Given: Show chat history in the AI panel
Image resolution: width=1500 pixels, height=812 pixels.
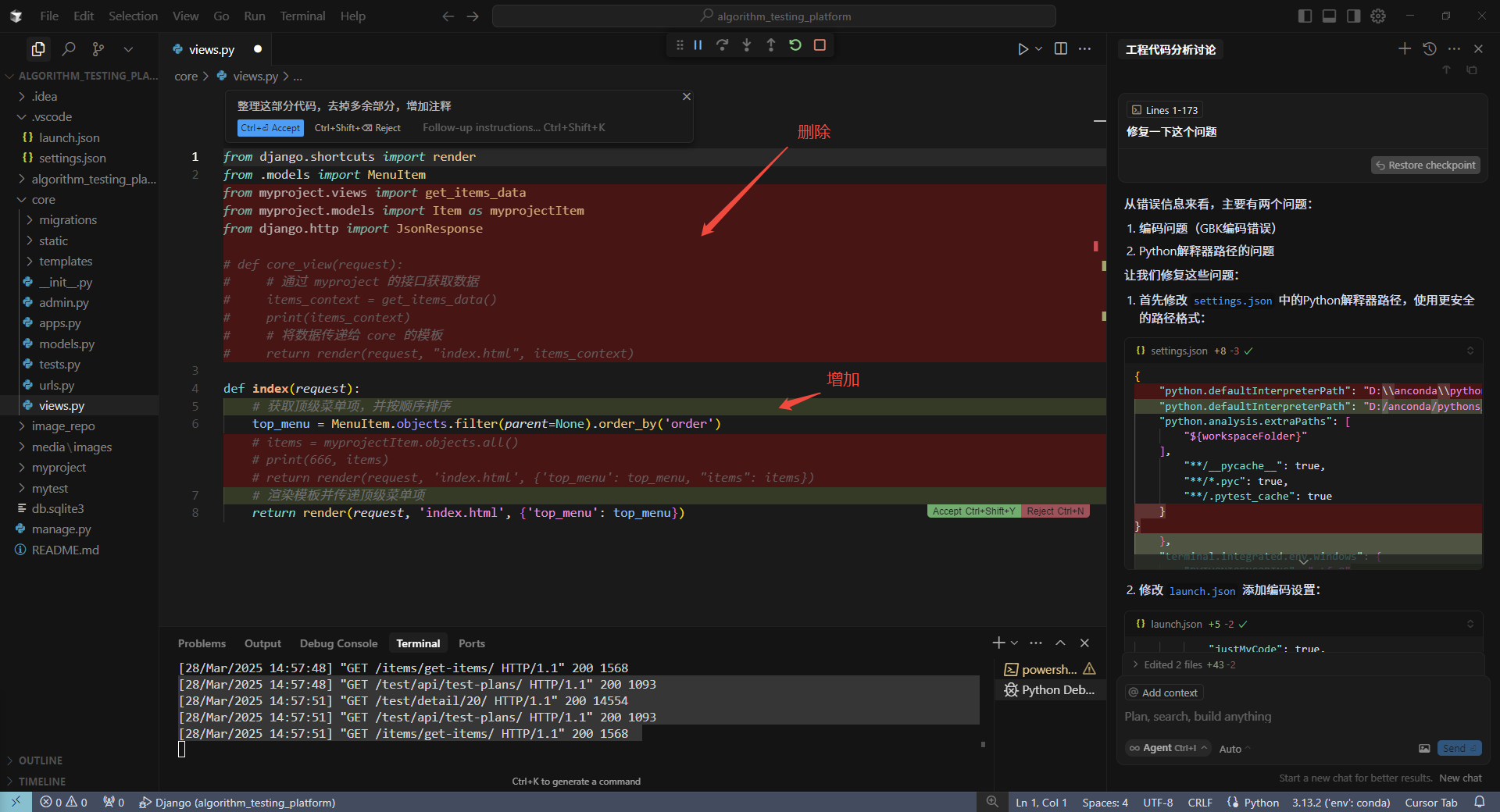Looking at the screenshot, I should tap(1429, 48).
